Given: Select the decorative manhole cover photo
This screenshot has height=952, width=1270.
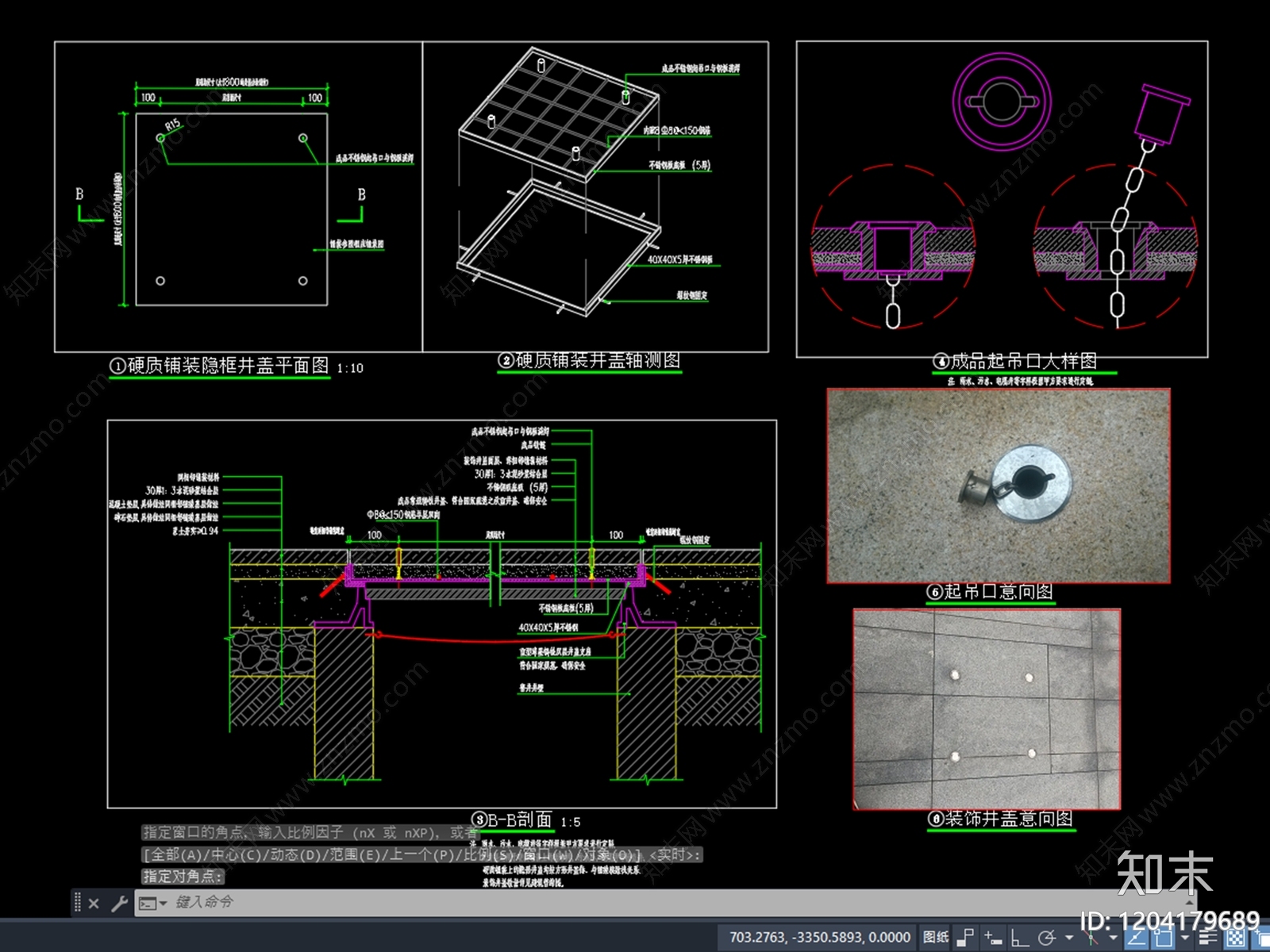Looking at the screenshot, I should point(987,709).
